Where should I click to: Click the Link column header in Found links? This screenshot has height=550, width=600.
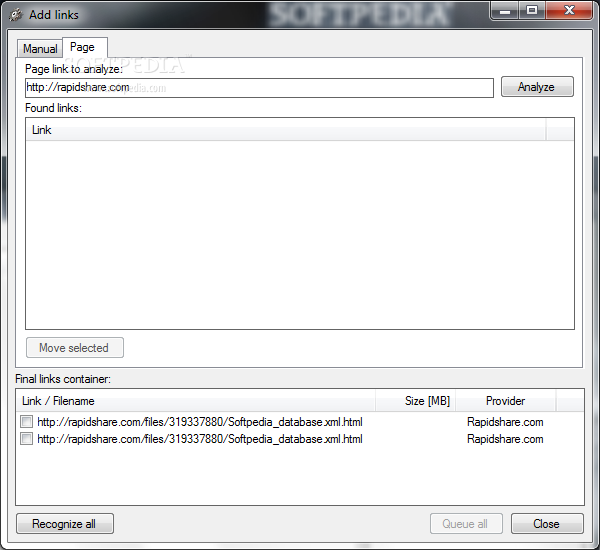[285, 130]
